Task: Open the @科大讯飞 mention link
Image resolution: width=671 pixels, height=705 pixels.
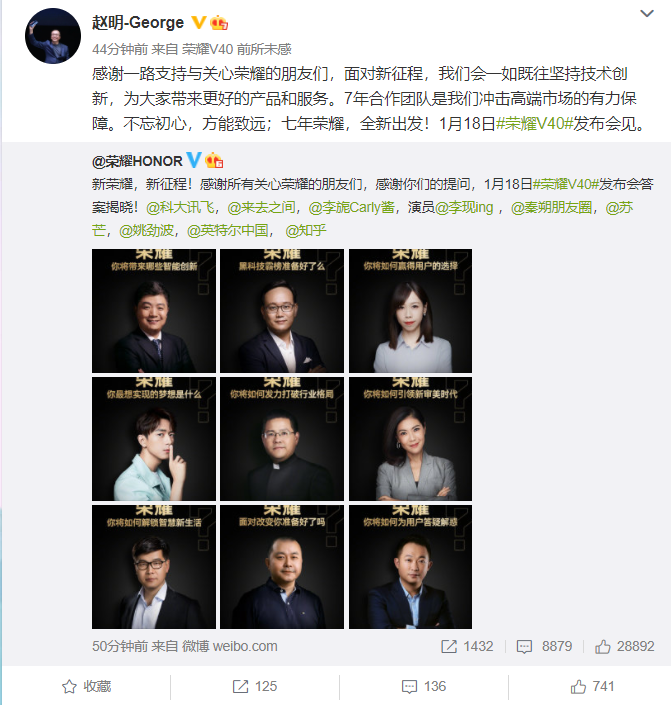Action: pyautogui.click(x=180, y=207)
